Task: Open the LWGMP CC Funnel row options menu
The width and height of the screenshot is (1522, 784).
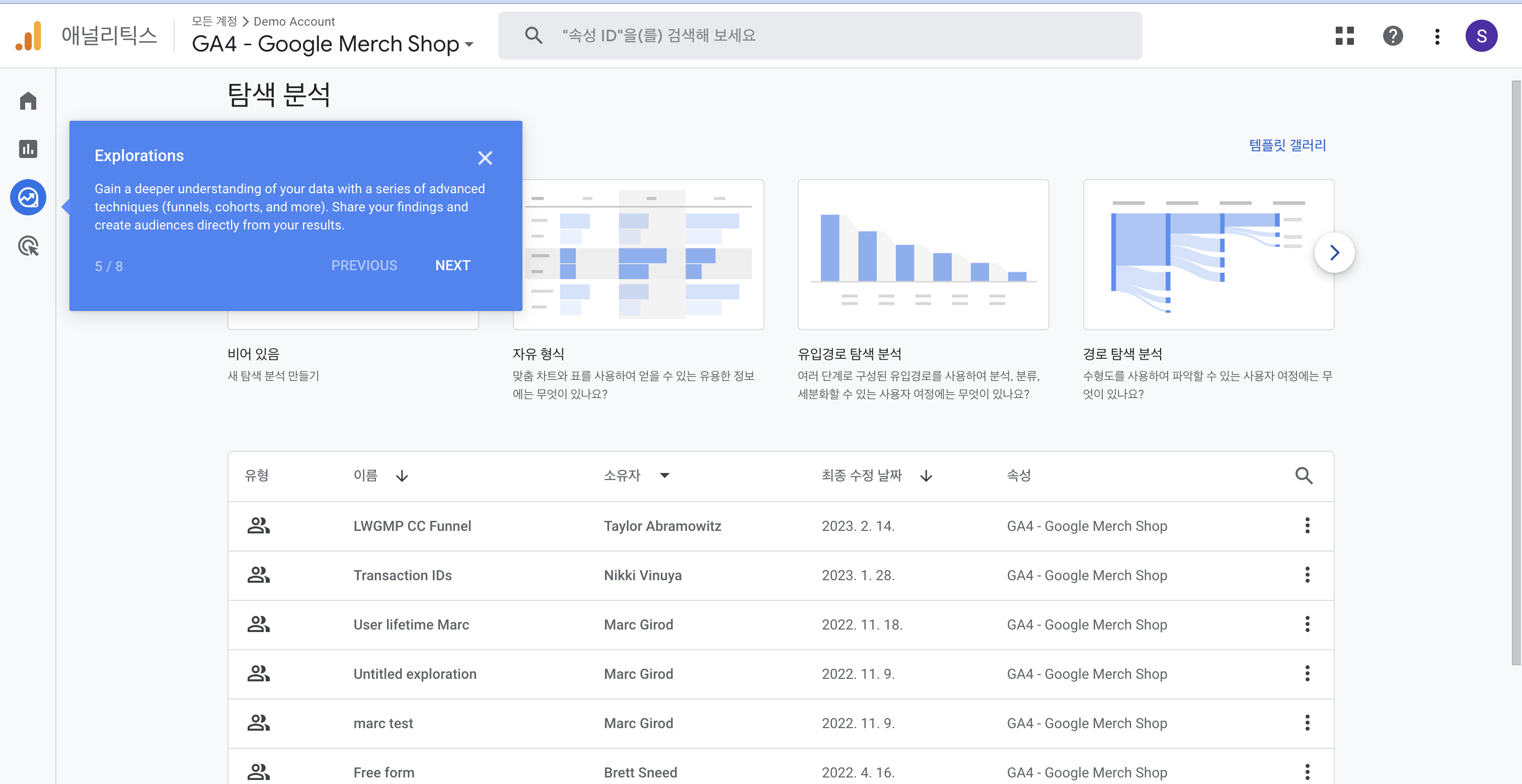Action: coord(1307,525)
